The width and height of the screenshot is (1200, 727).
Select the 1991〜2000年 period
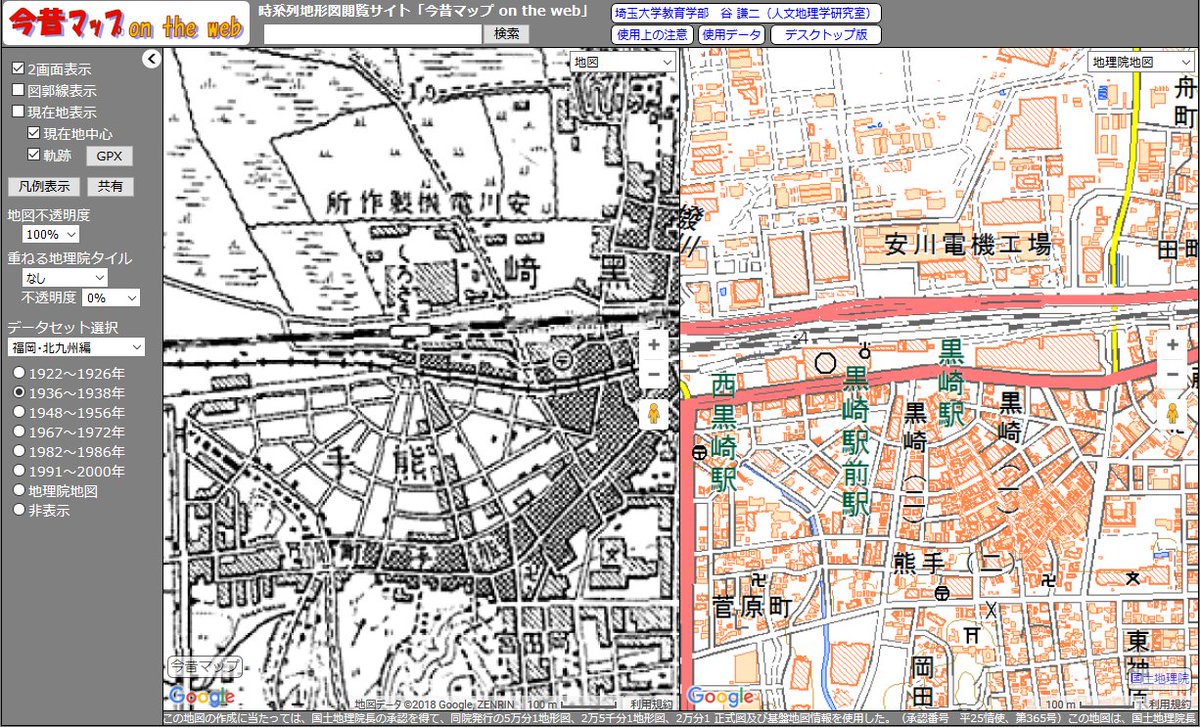click(18, 471)
